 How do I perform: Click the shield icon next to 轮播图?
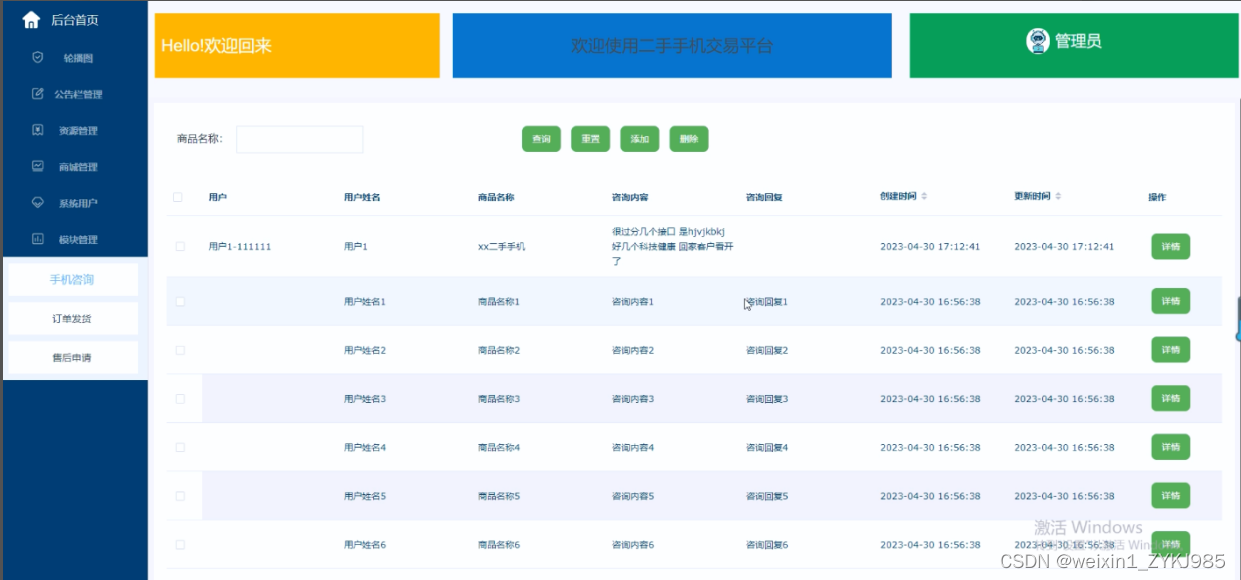pos(38,58)
